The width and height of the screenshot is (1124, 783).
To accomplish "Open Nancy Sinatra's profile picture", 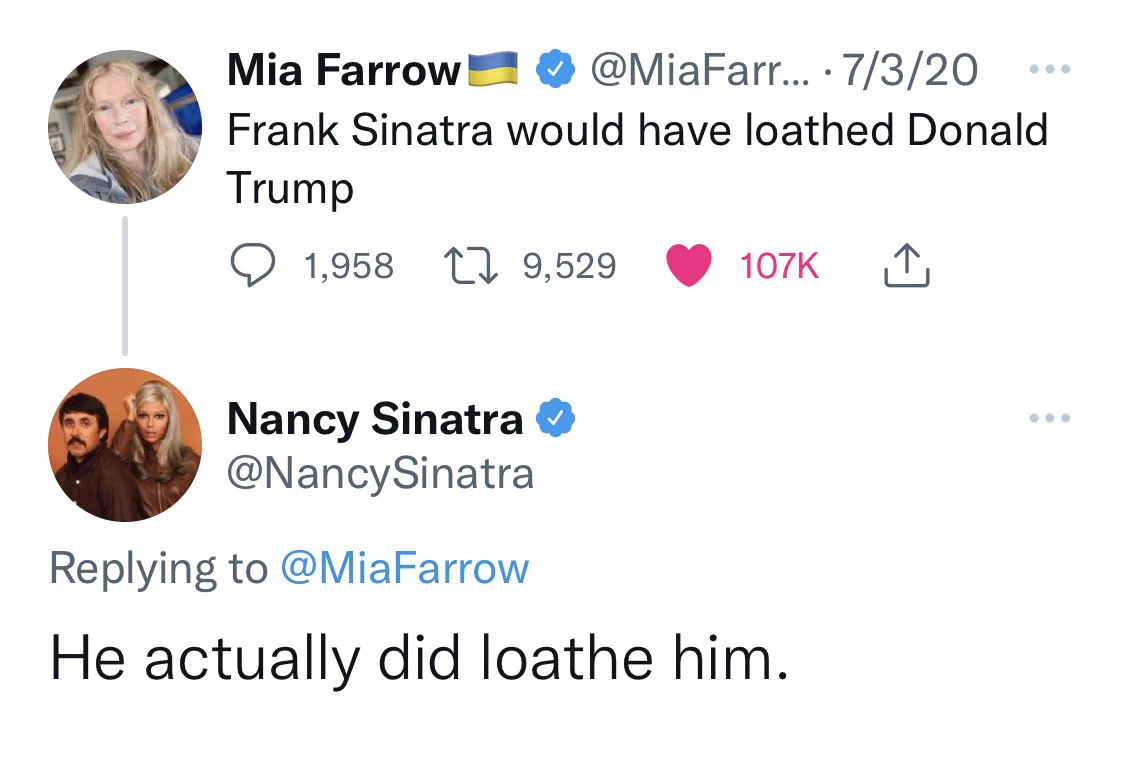I will coord(125,445).
